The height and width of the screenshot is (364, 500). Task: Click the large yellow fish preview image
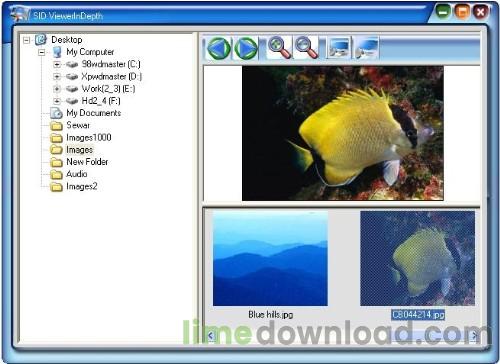pos(343,133)
